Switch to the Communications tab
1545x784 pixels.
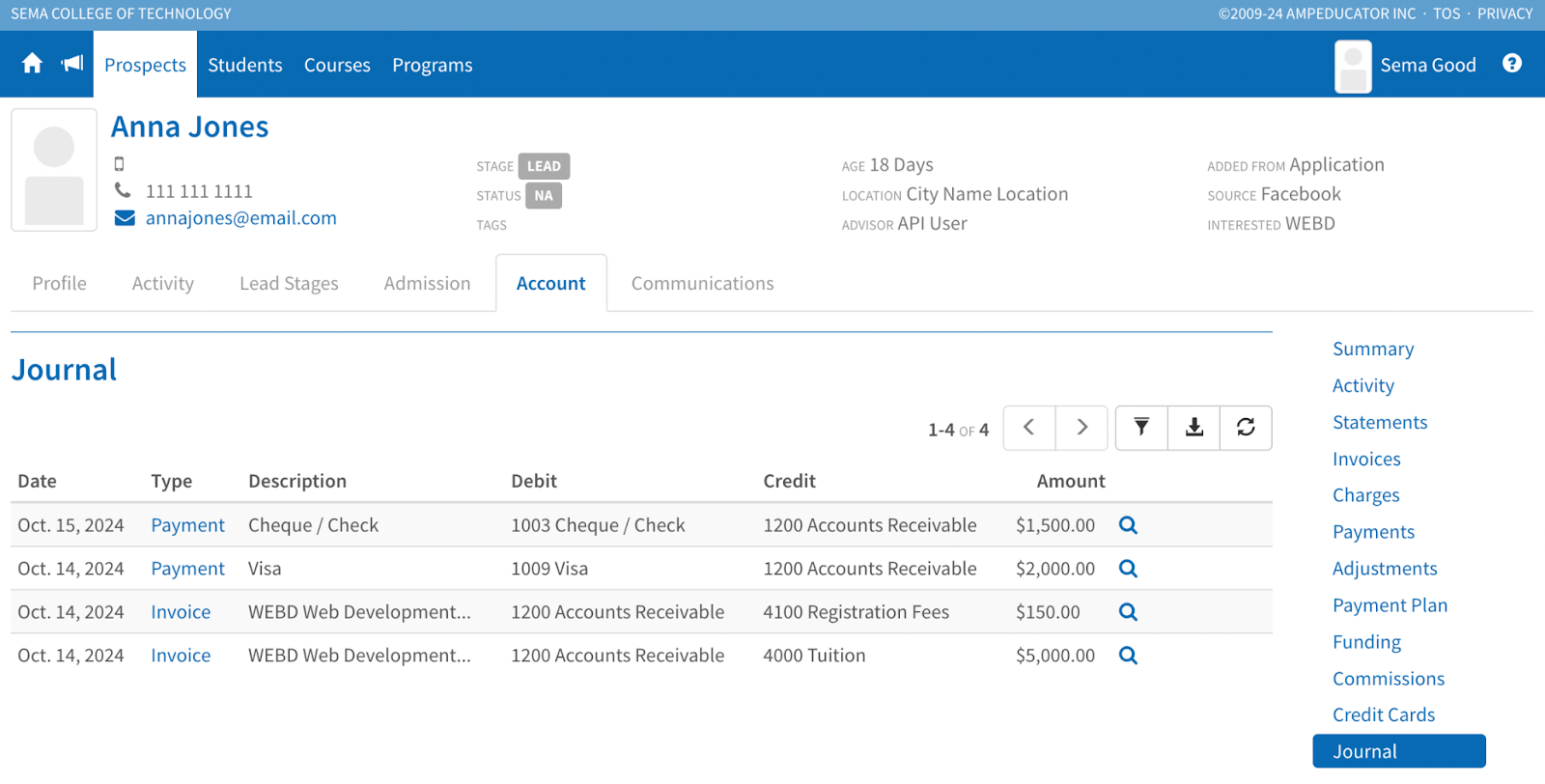[703, 283]
